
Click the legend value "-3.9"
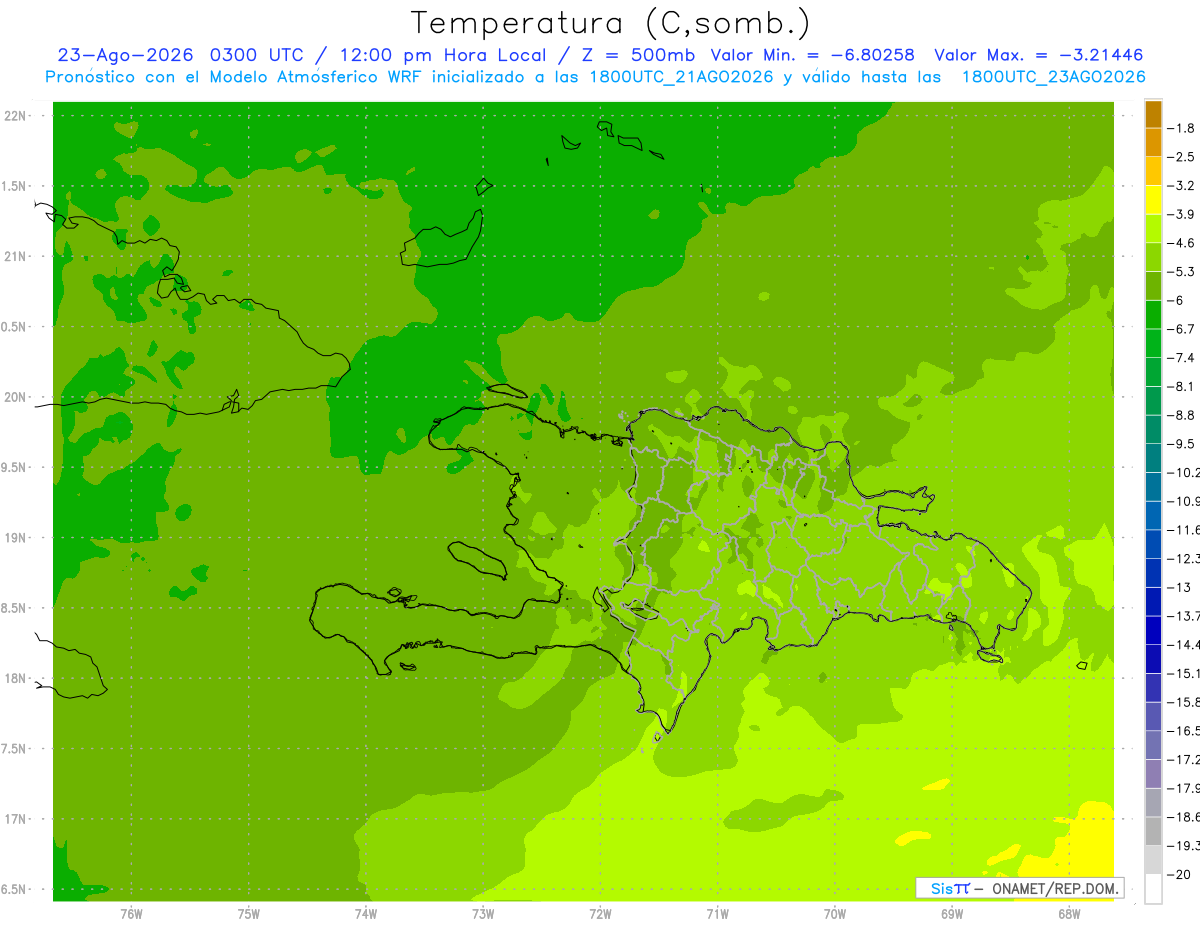point(1181,214)
